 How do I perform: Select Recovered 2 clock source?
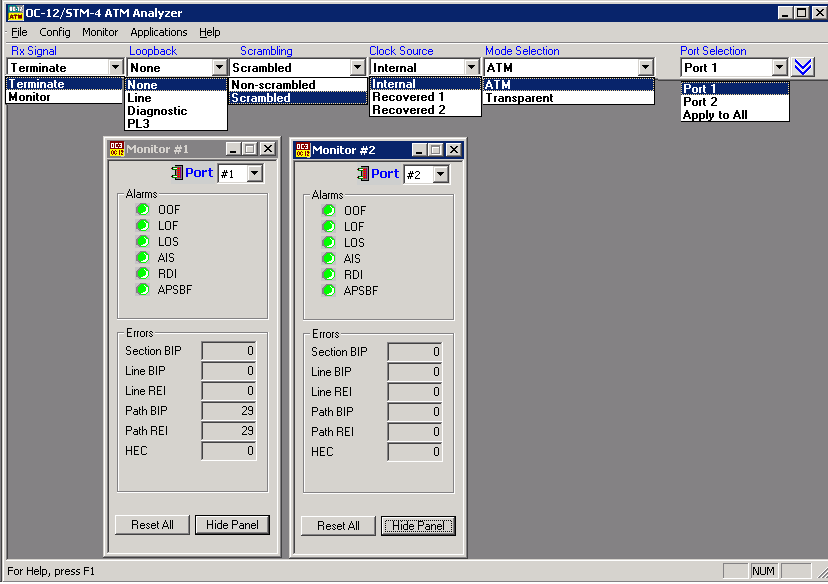425,110
